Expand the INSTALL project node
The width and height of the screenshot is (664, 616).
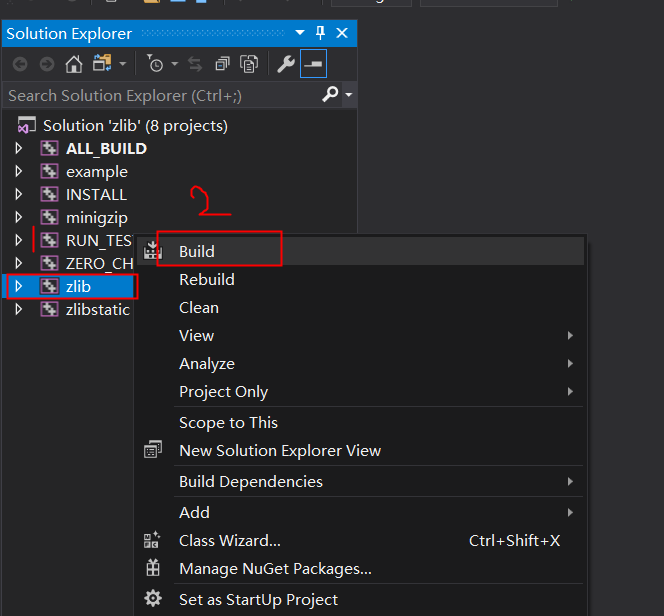point(19,194)
